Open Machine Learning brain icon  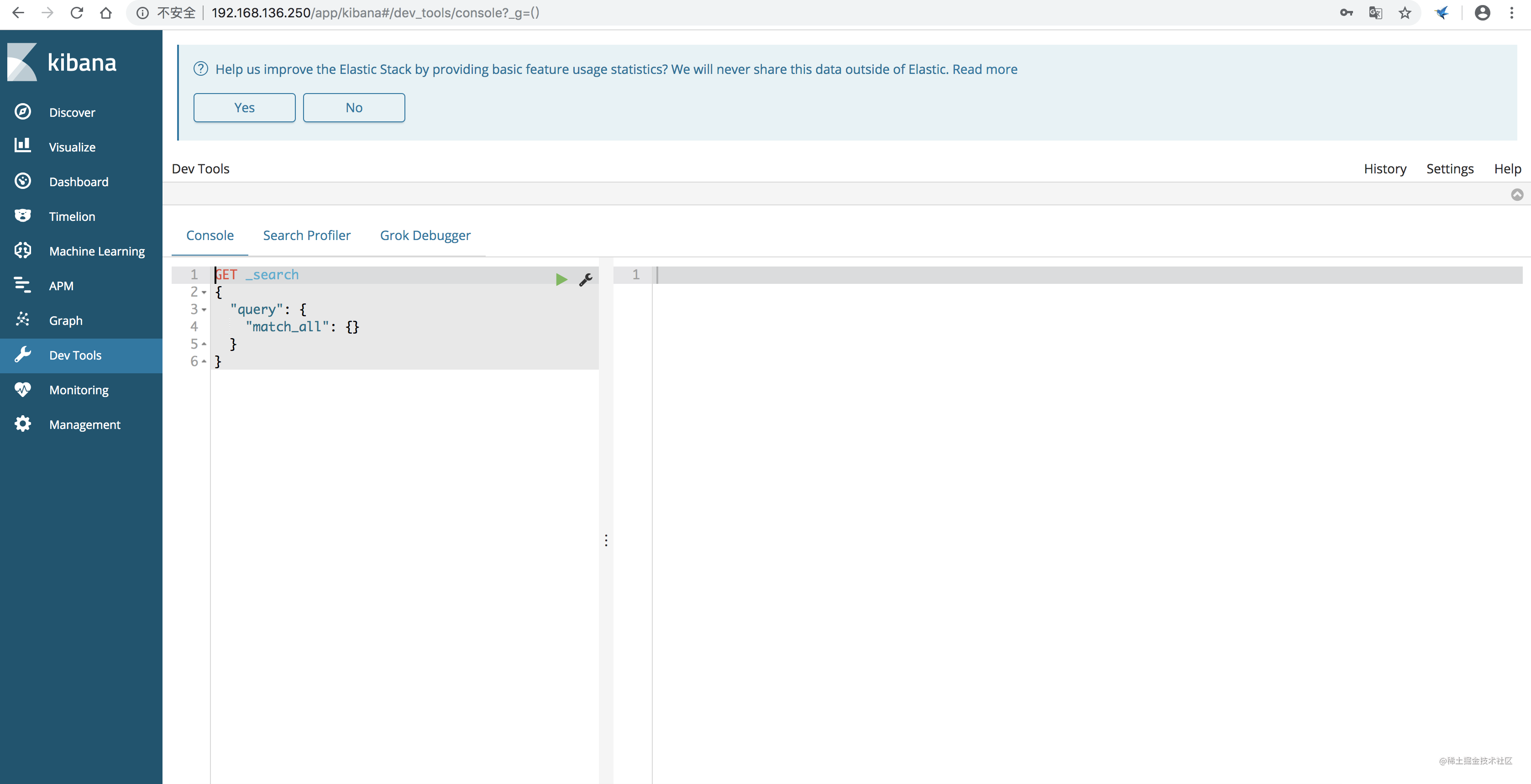point(22,250)
